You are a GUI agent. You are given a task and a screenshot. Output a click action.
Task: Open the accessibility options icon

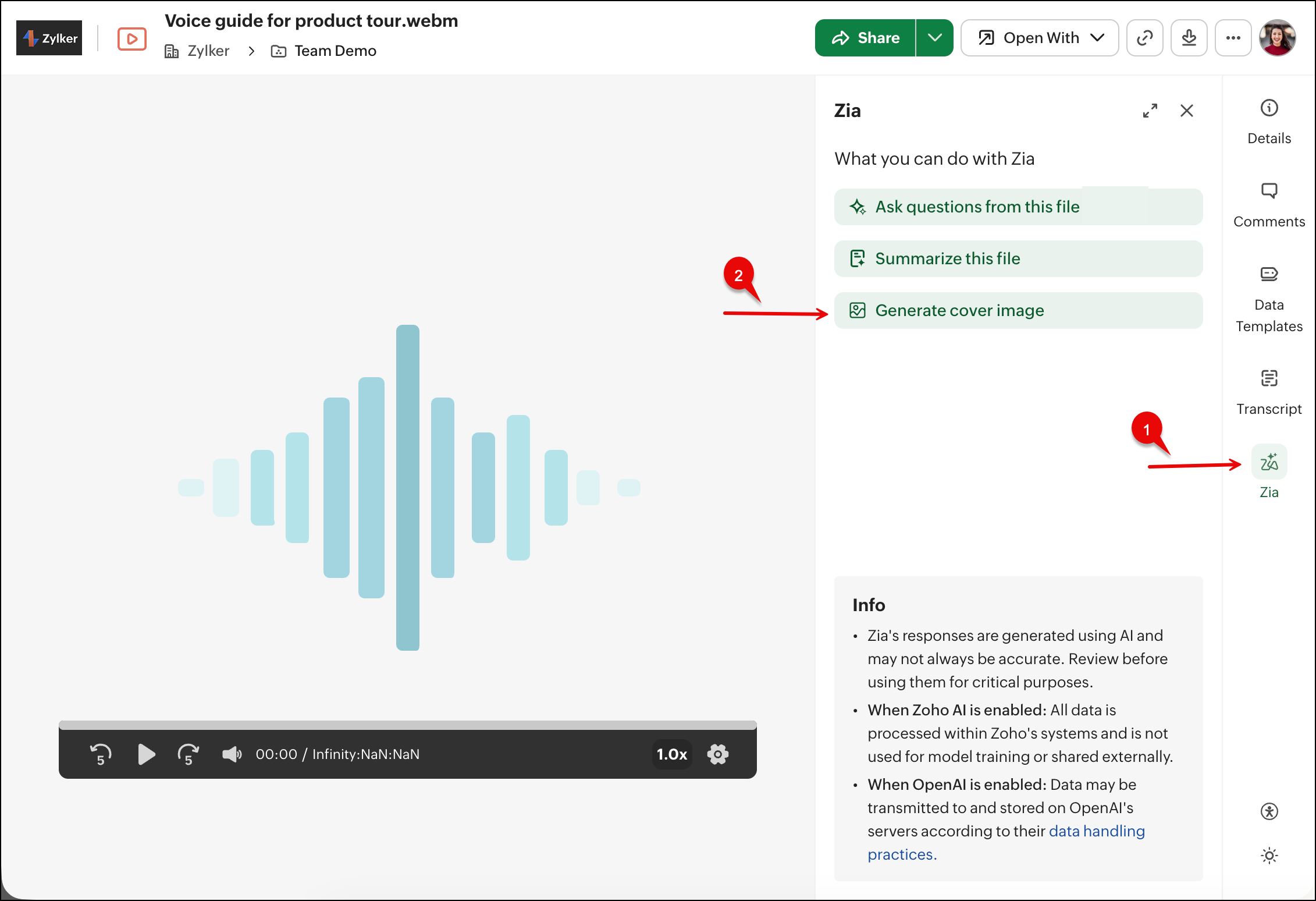pyautogui.click(x=1269, y=811)
